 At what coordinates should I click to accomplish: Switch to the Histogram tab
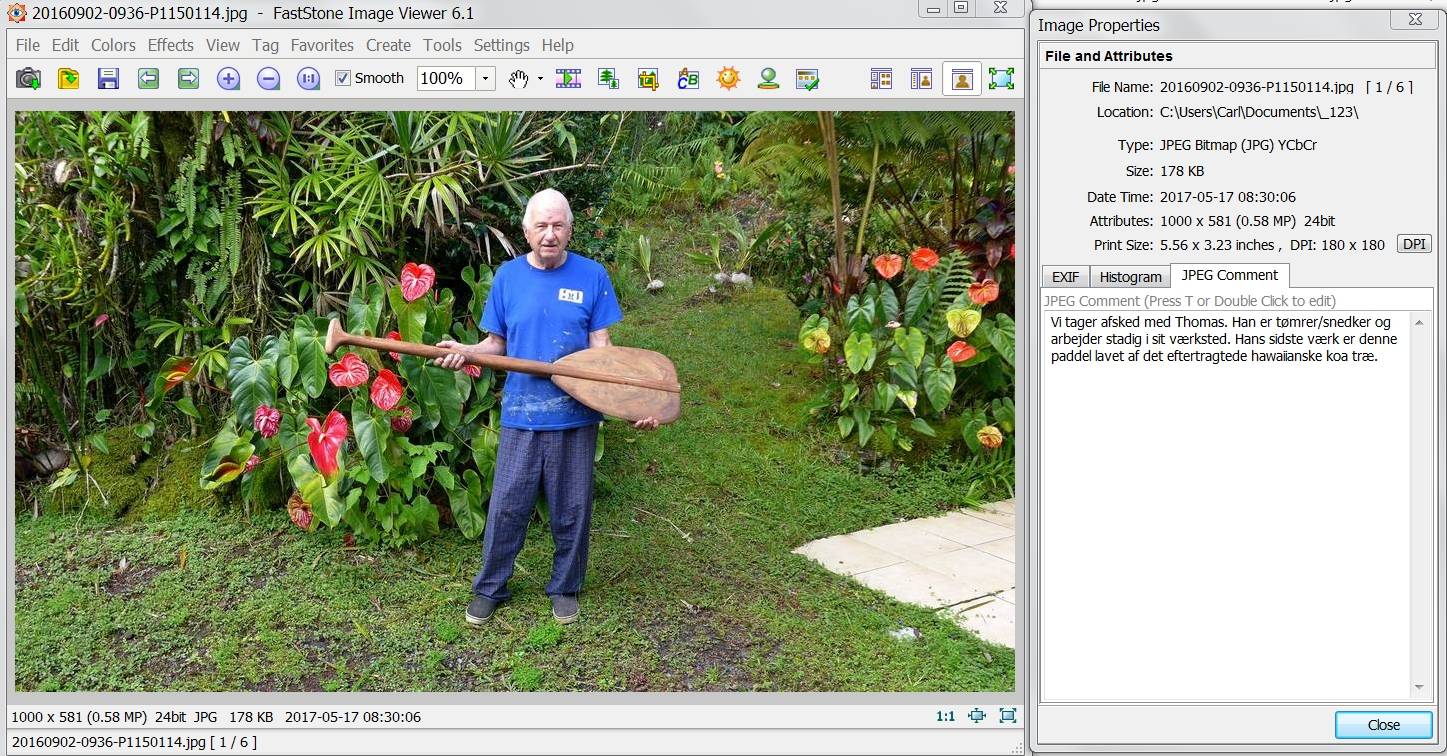click(x=1130, y=277)
